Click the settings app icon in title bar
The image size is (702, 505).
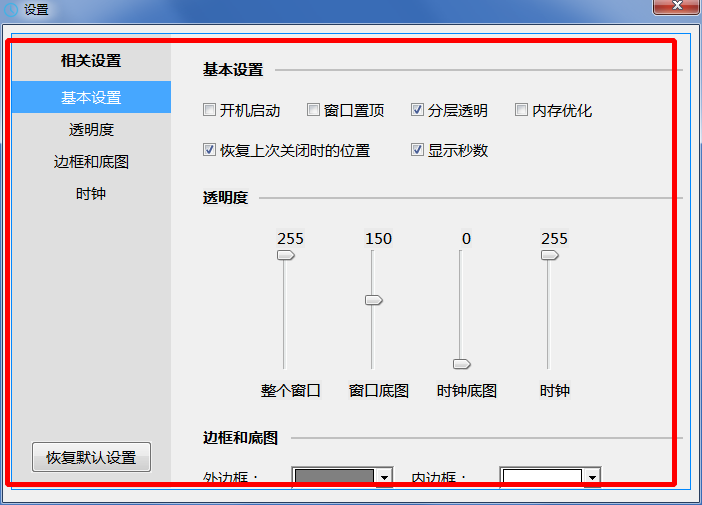pyautogui.click(x=11, y=9)
